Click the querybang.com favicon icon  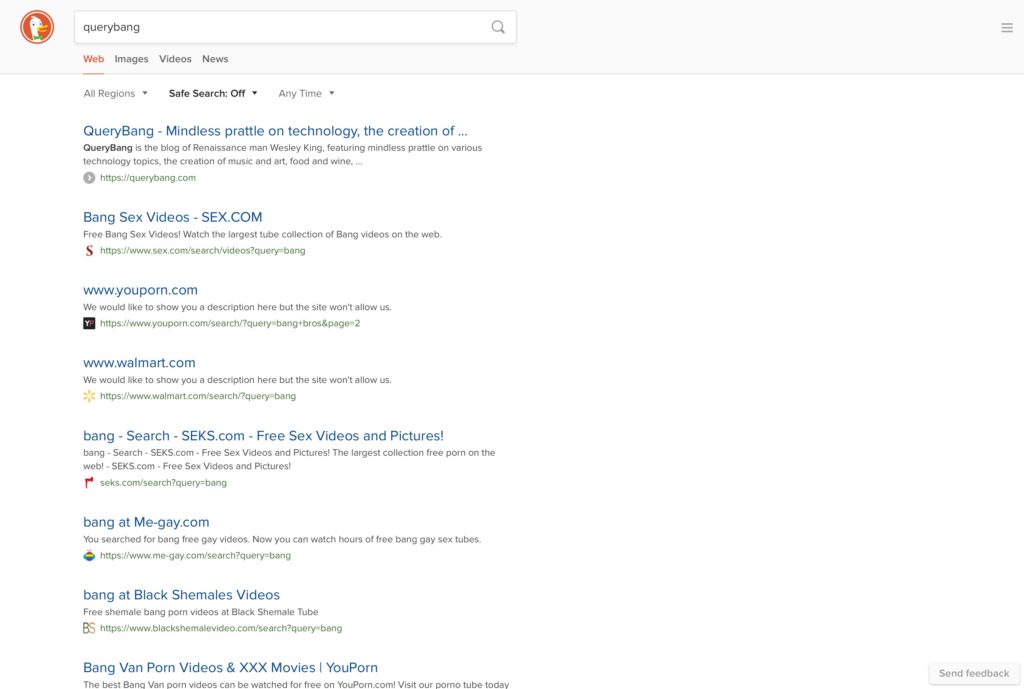89,178
